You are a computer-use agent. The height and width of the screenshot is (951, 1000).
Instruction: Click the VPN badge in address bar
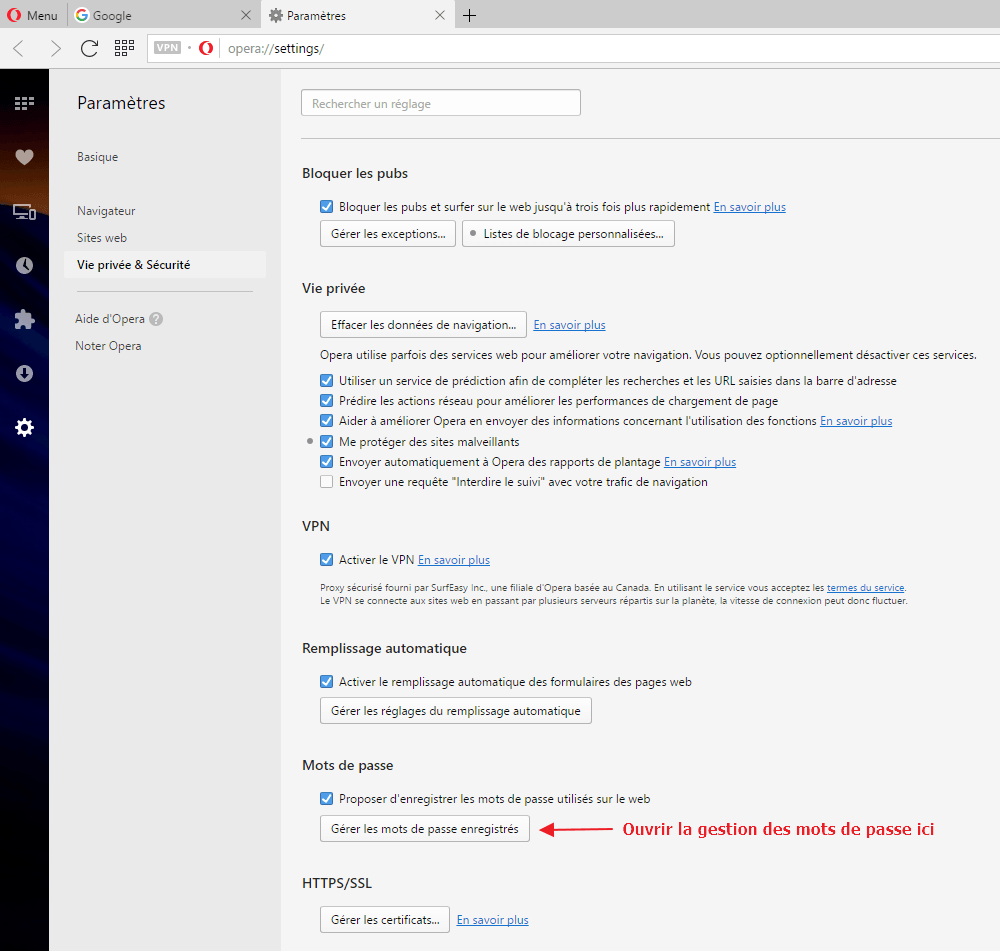point(168,48)
